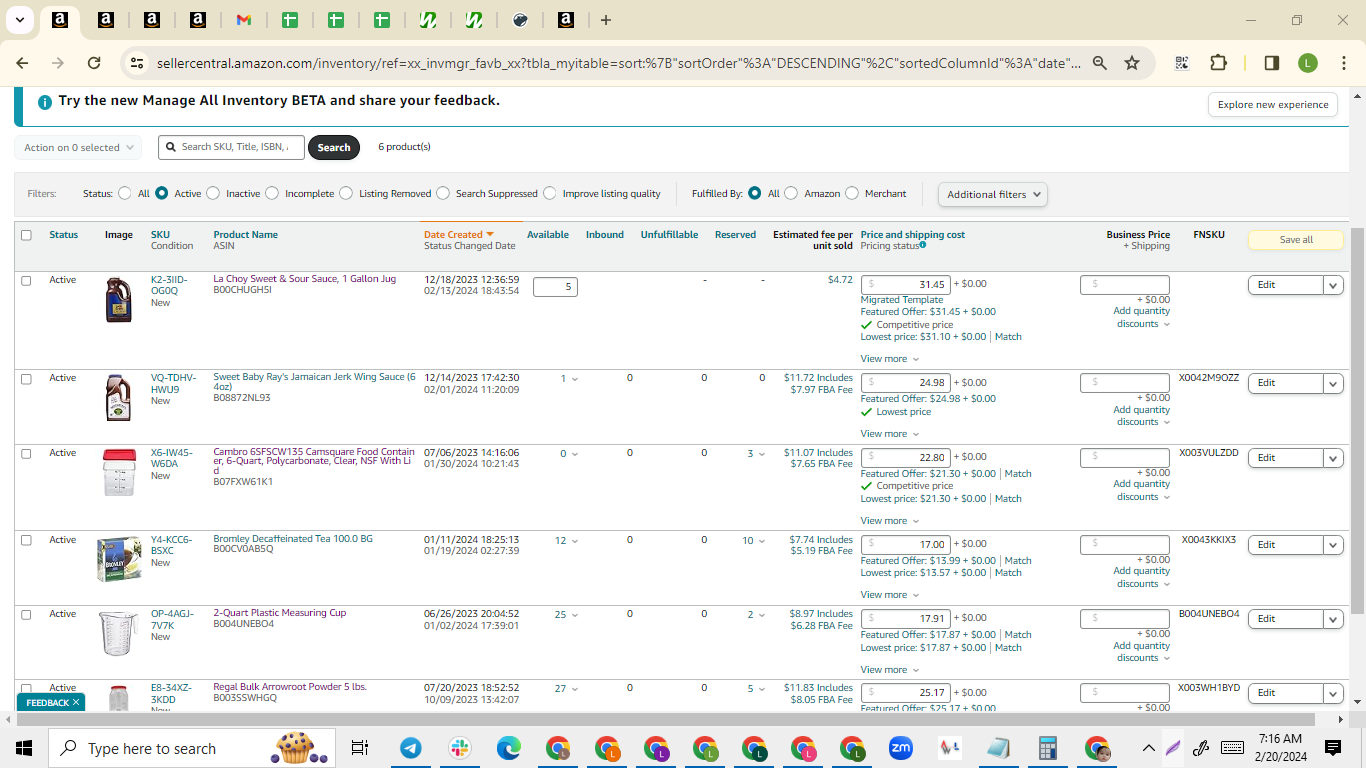The width and height of the screenshot is (1366, 768).
Task: Click the Explore new experience button
Action: tap(1273, 105)
